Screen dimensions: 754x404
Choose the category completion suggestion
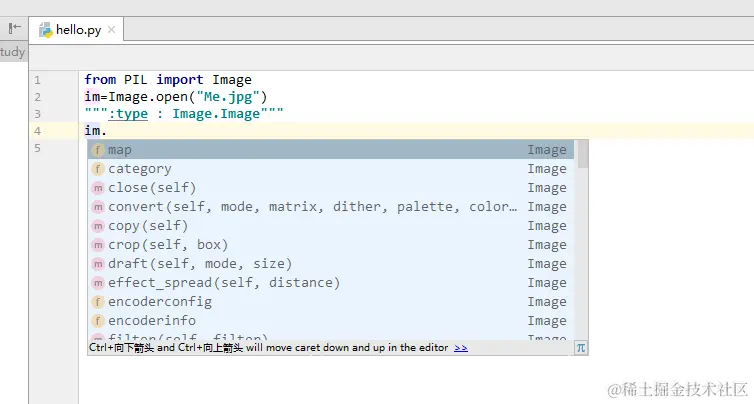coord(331,169)
